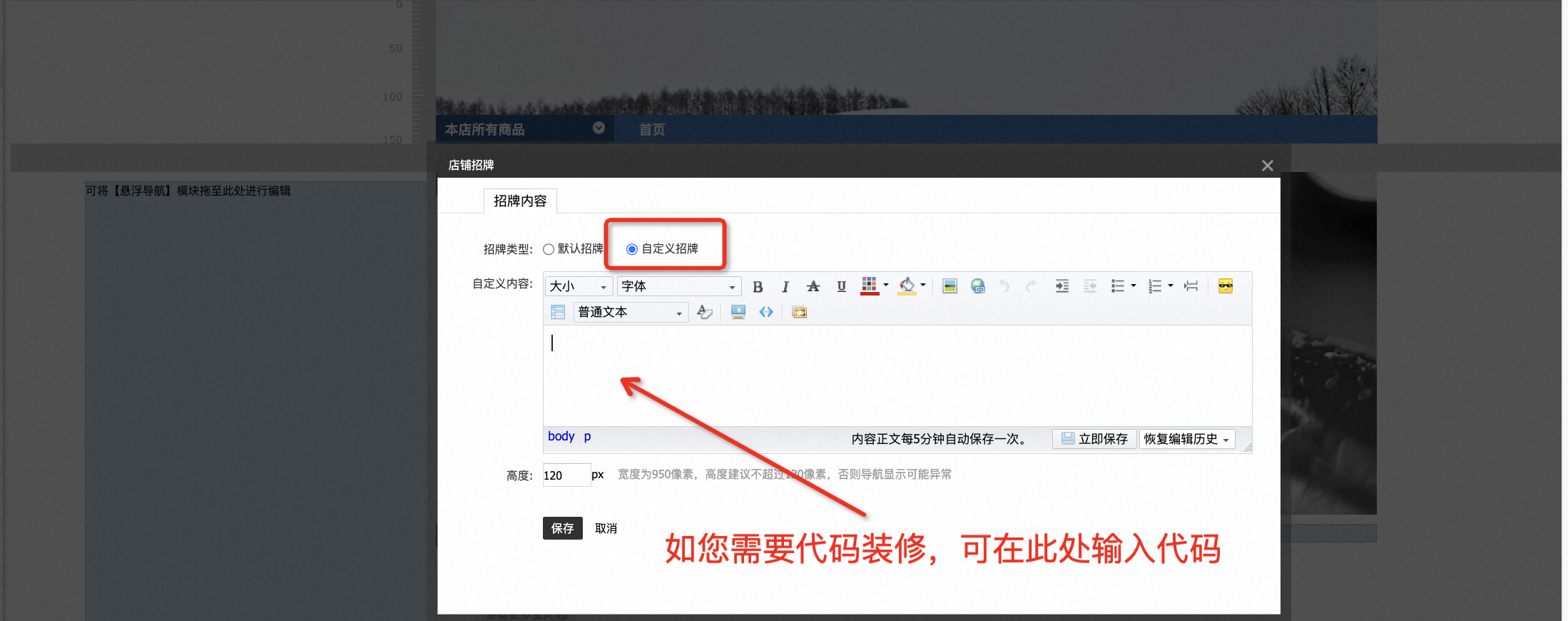
Task: Focus the 高度 height input field
Action: 566,475
